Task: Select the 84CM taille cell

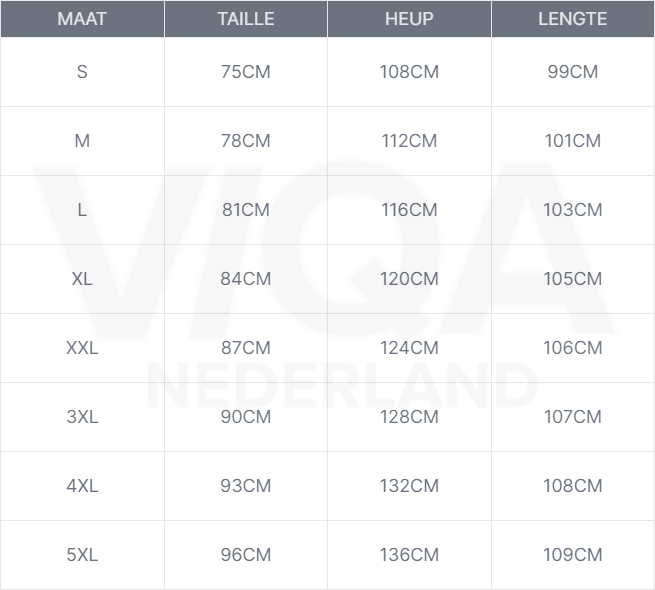Action: [x=245, y=279]
